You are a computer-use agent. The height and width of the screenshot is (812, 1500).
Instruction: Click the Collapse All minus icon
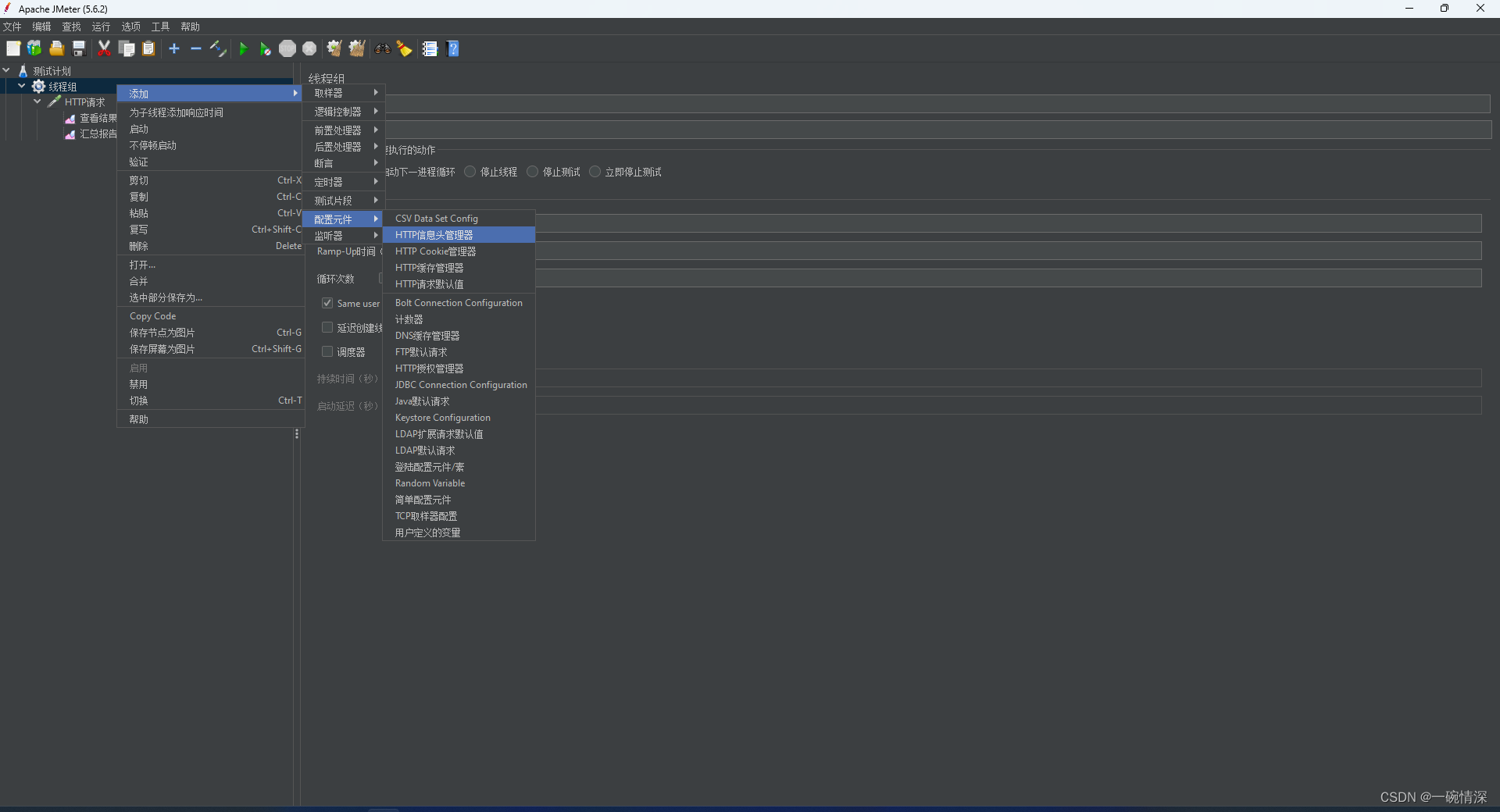coord(196,48)
